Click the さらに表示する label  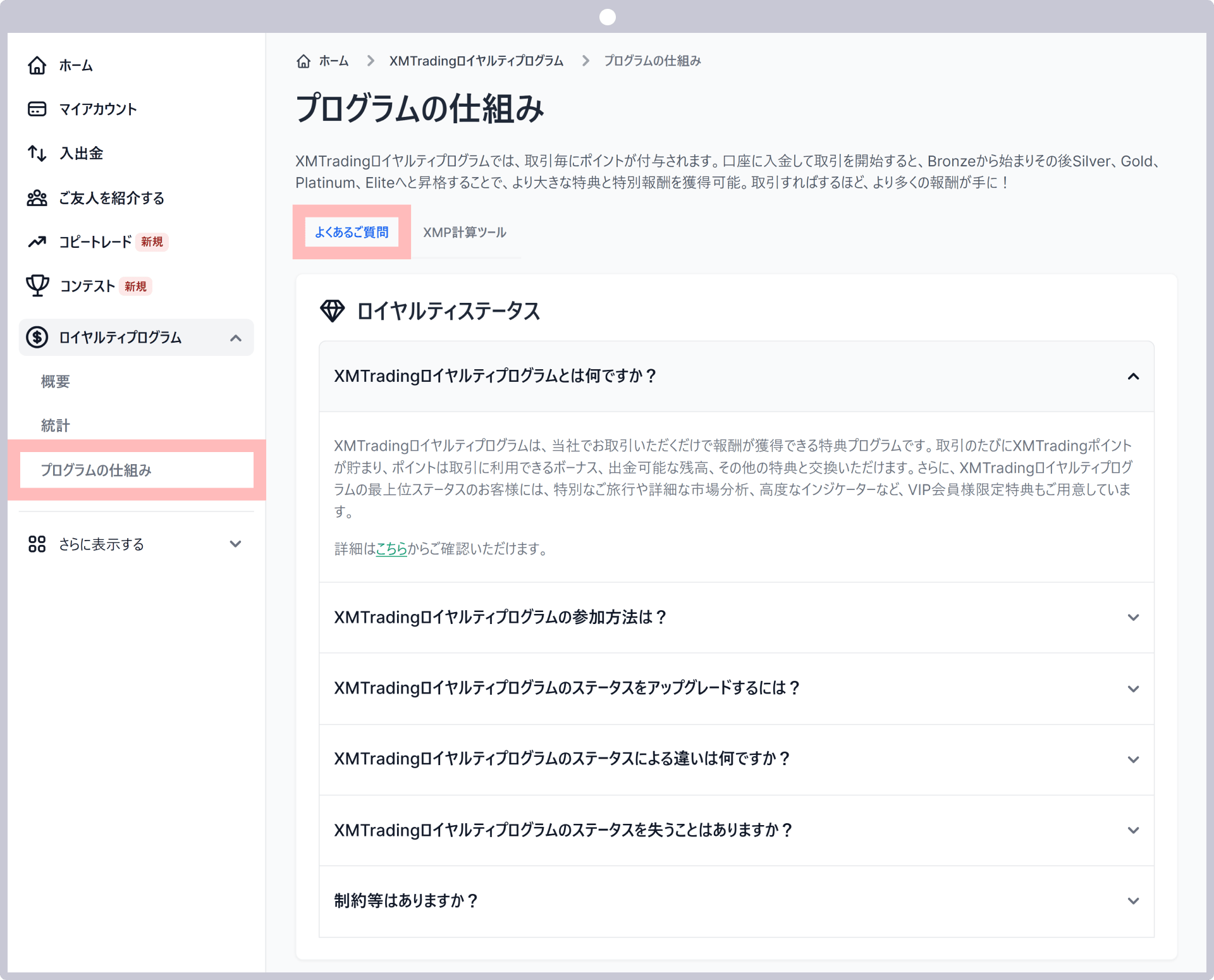[x=101, y=544]
